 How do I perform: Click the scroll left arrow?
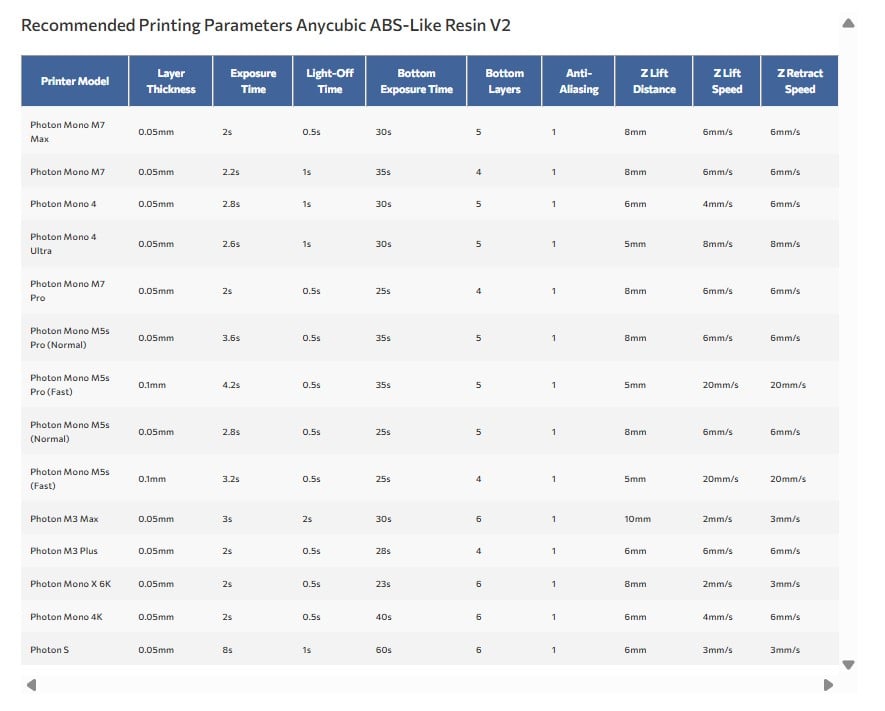(x=31, y=685)
